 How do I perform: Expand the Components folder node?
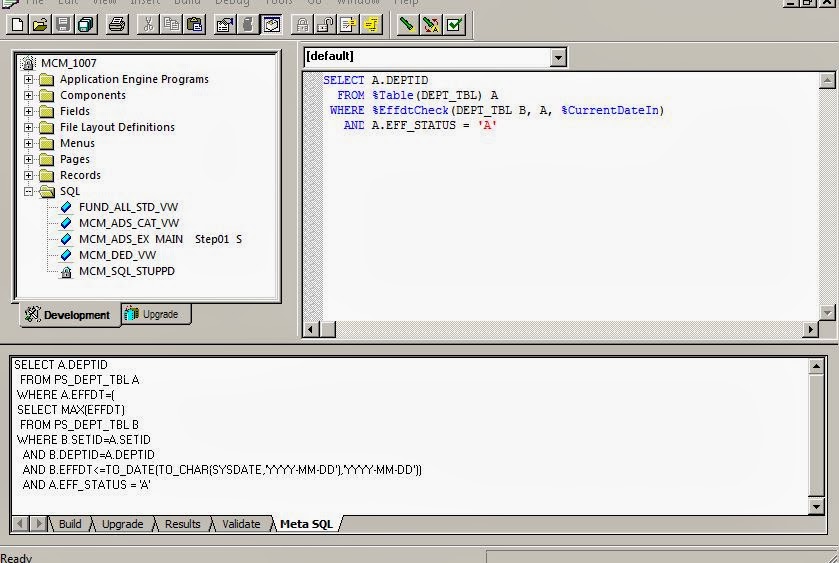[28, 95]
